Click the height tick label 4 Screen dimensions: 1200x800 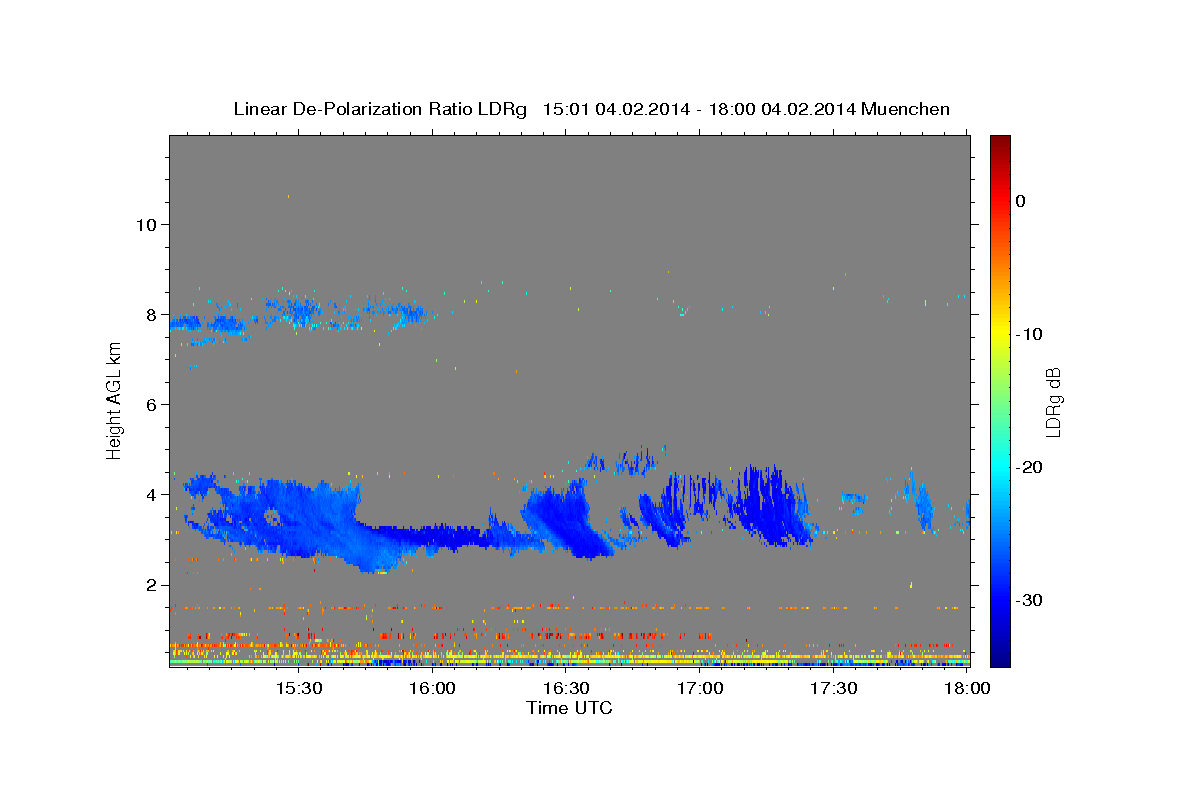point(149,494)
